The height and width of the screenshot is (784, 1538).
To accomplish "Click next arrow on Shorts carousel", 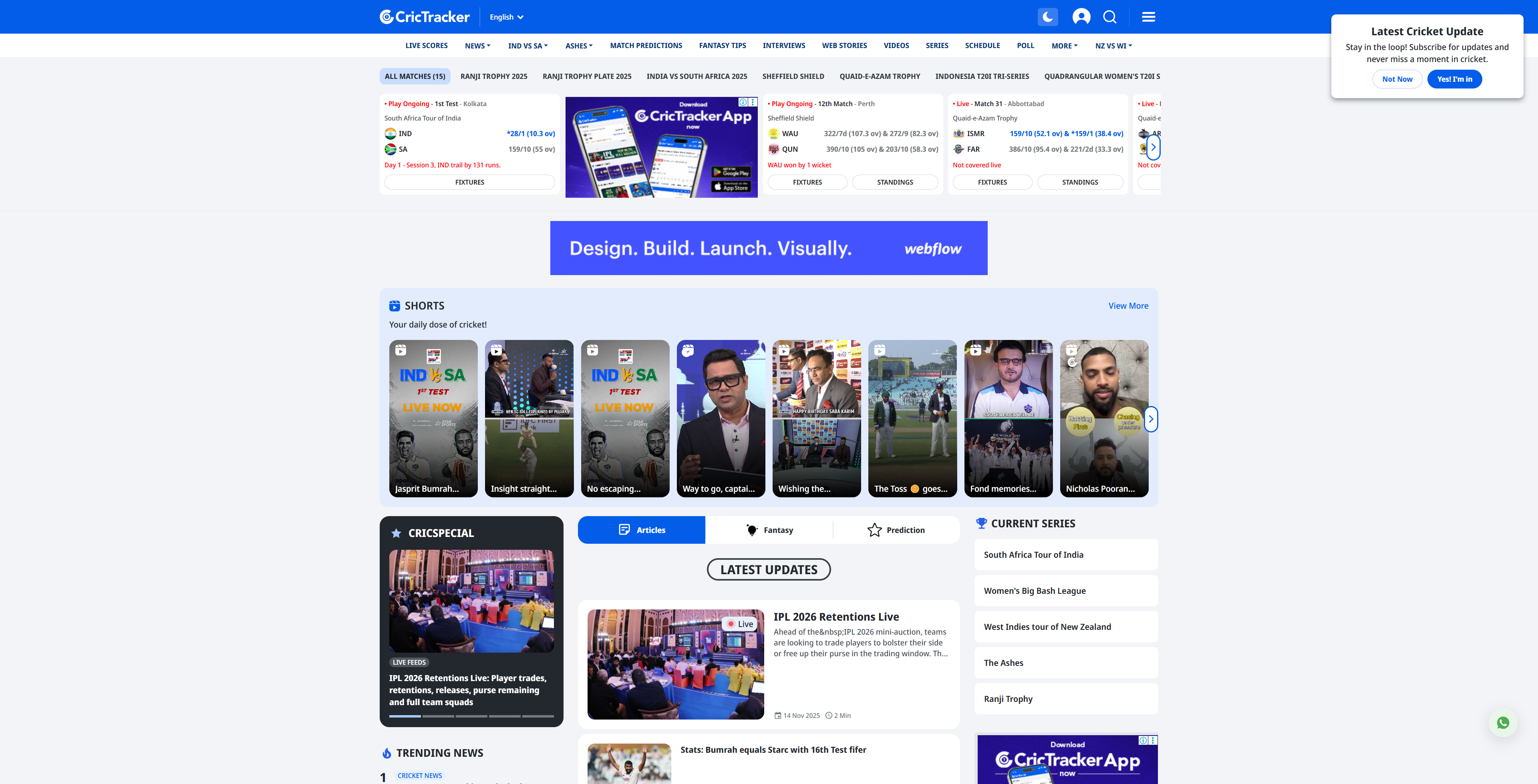I will (1151, 419).
